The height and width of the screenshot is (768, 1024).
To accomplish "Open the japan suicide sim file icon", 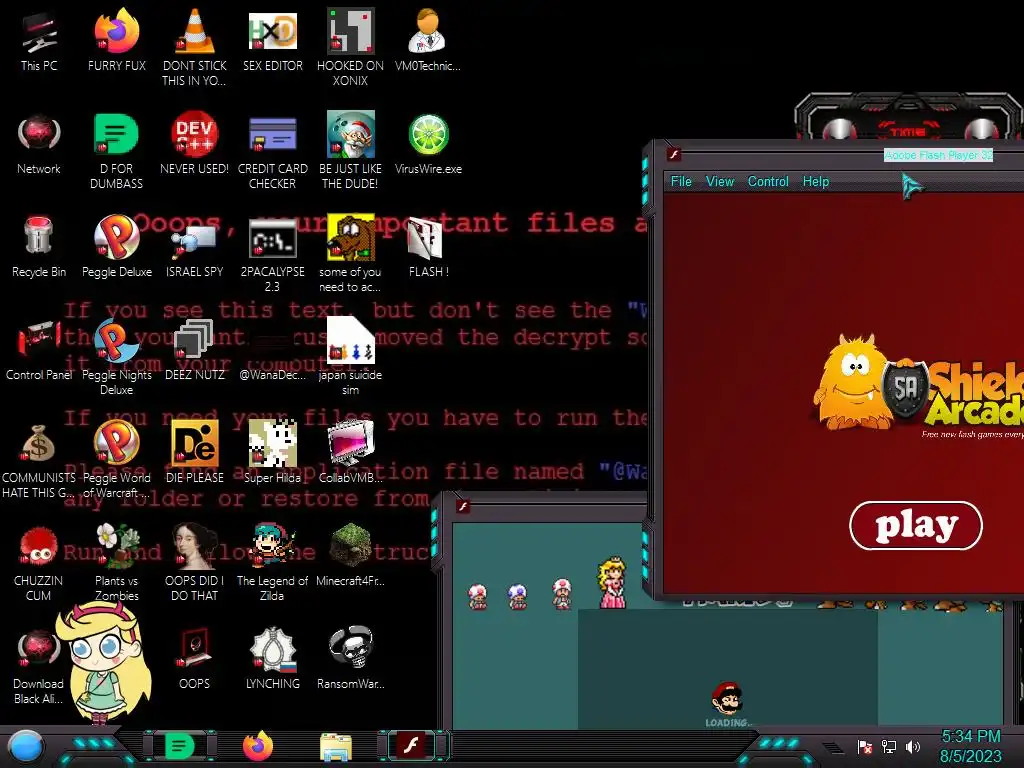I will click(350, 340).
